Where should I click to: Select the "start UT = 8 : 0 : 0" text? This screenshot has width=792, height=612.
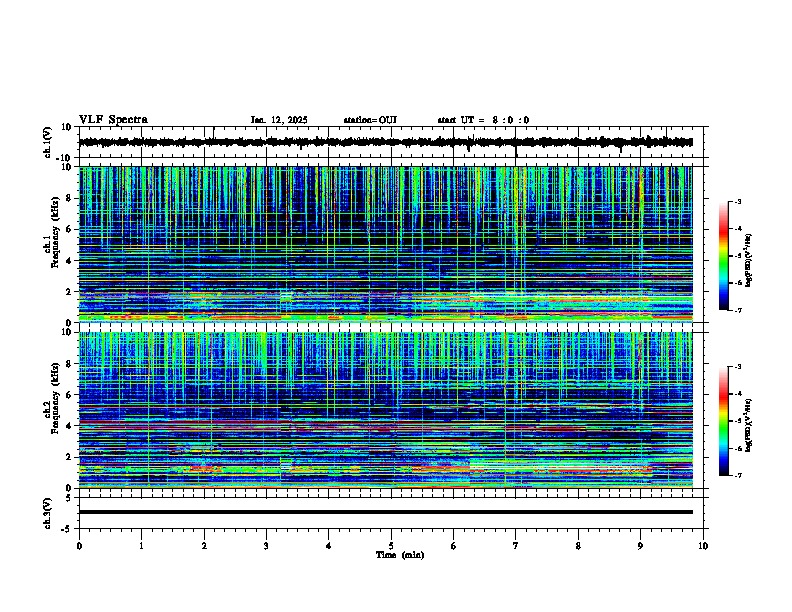[483, 120]
